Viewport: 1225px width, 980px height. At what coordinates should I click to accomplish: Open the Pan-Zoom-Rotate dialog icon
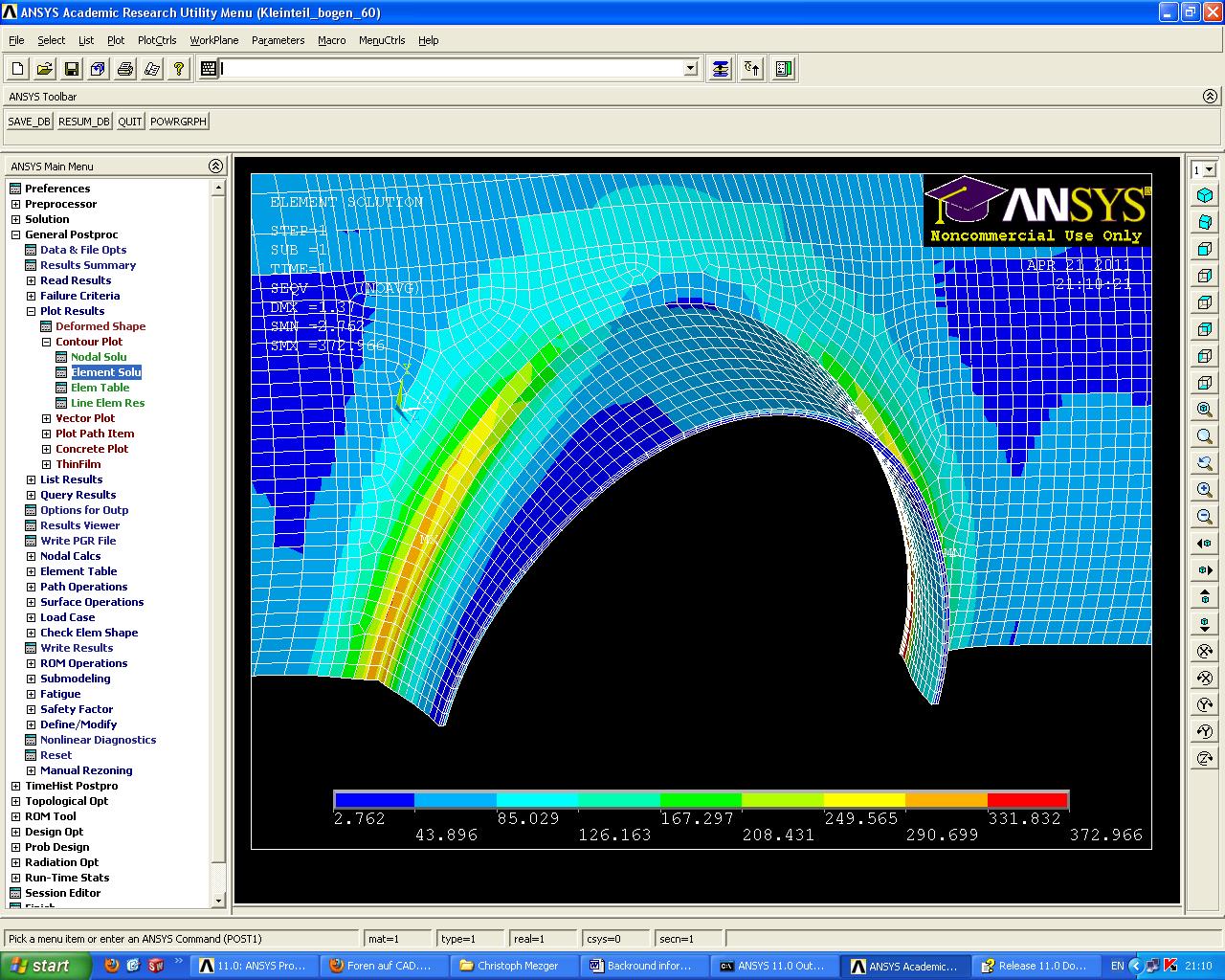[99, 69]
